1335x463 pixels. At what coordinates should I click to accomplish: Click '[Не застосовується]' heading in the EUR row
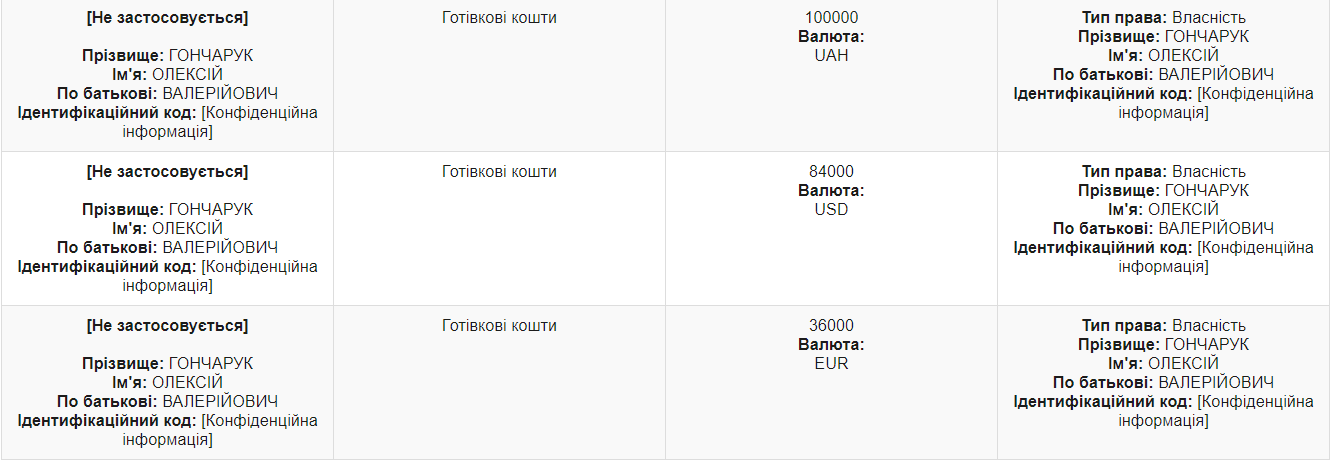pyautogui.click(x=167, y=326)
